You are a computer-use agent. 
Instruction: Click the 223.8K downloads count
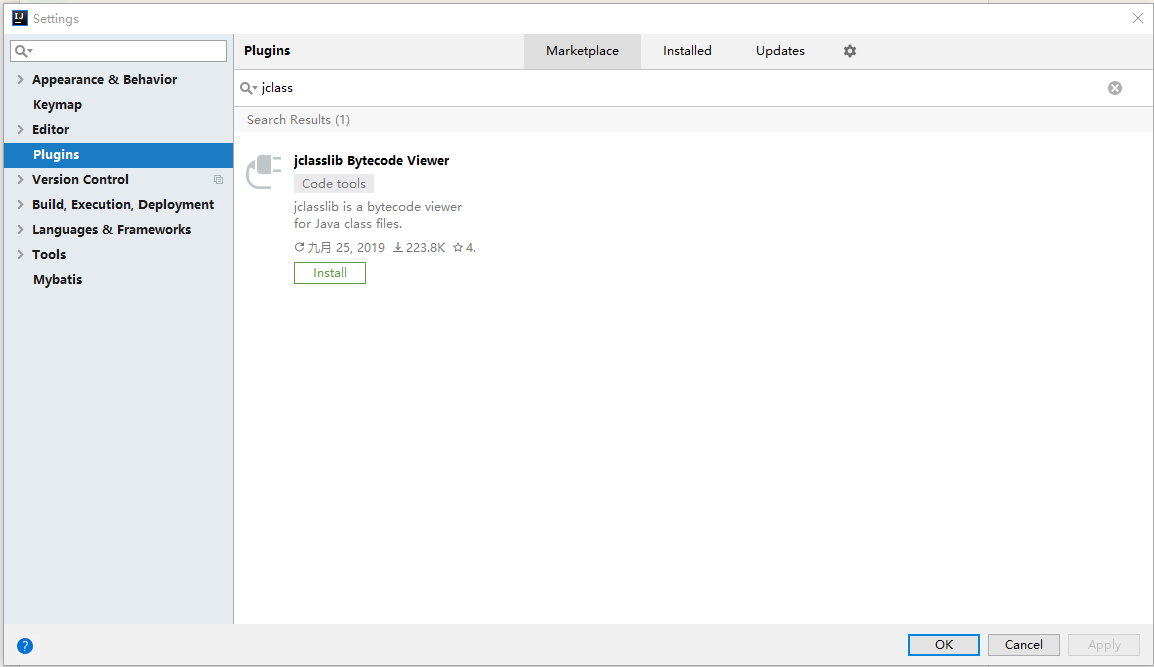point(419,248)
